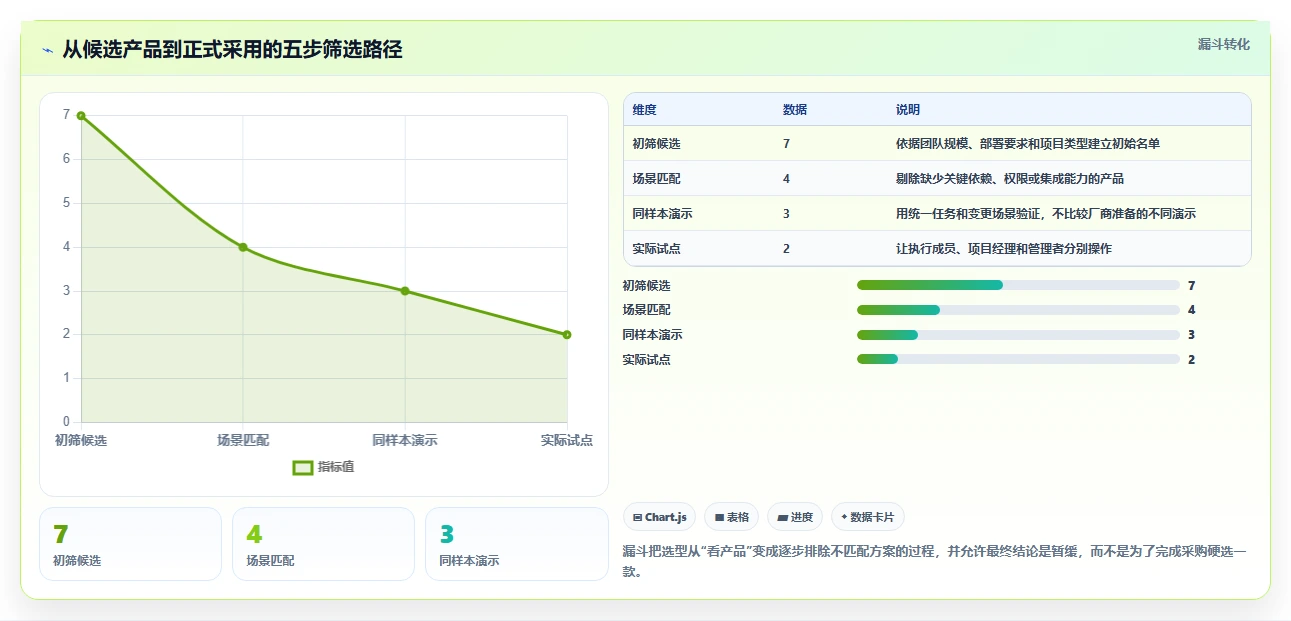Click the 初筛候选 progress bar label
This screenshot has width=1291, height=621.
tap(646, 286)
